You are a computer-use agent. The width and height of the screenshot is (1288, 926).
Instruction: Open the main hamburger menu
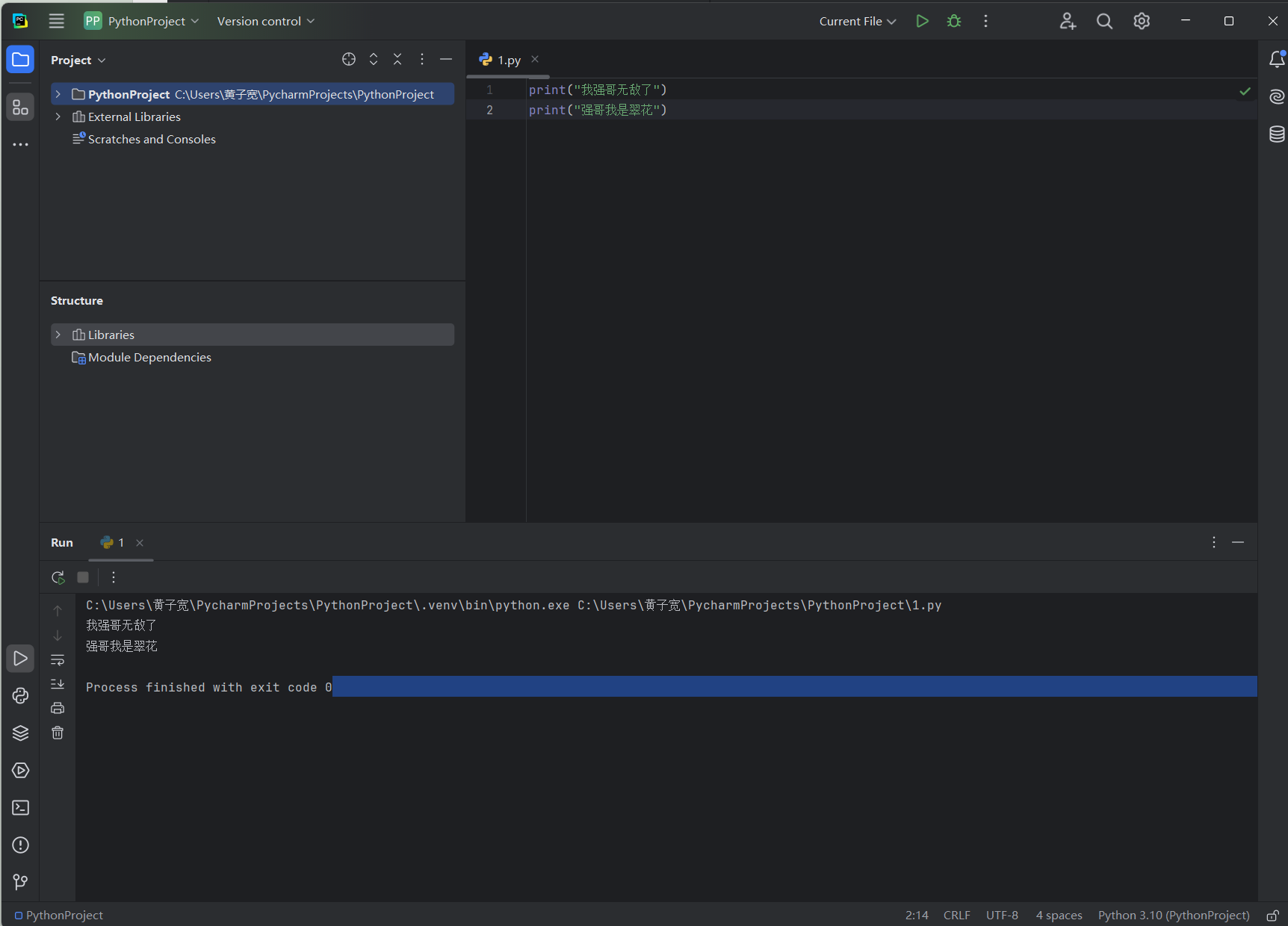coord(57,21)
